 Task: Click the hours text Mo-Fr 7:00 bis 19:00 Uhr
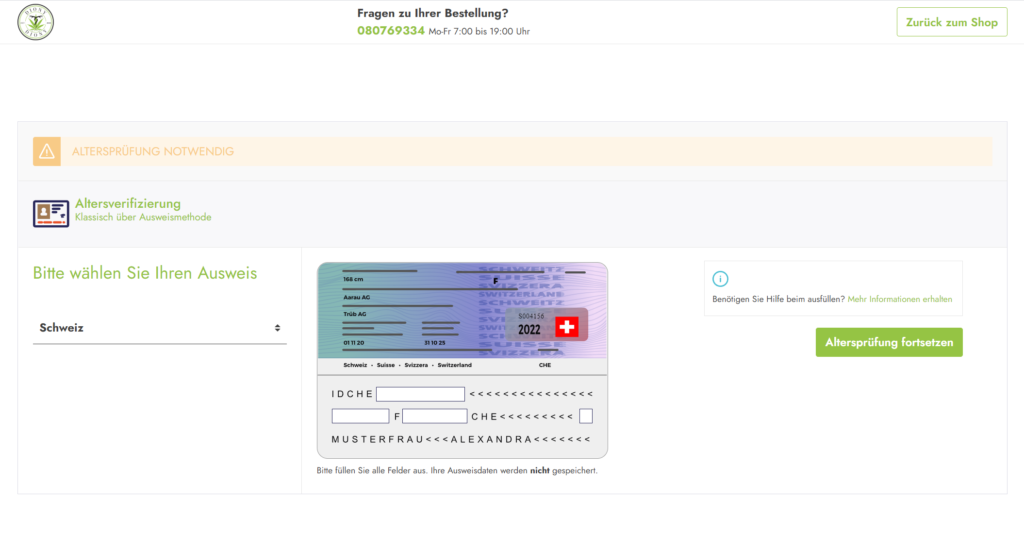click(479, 31)
